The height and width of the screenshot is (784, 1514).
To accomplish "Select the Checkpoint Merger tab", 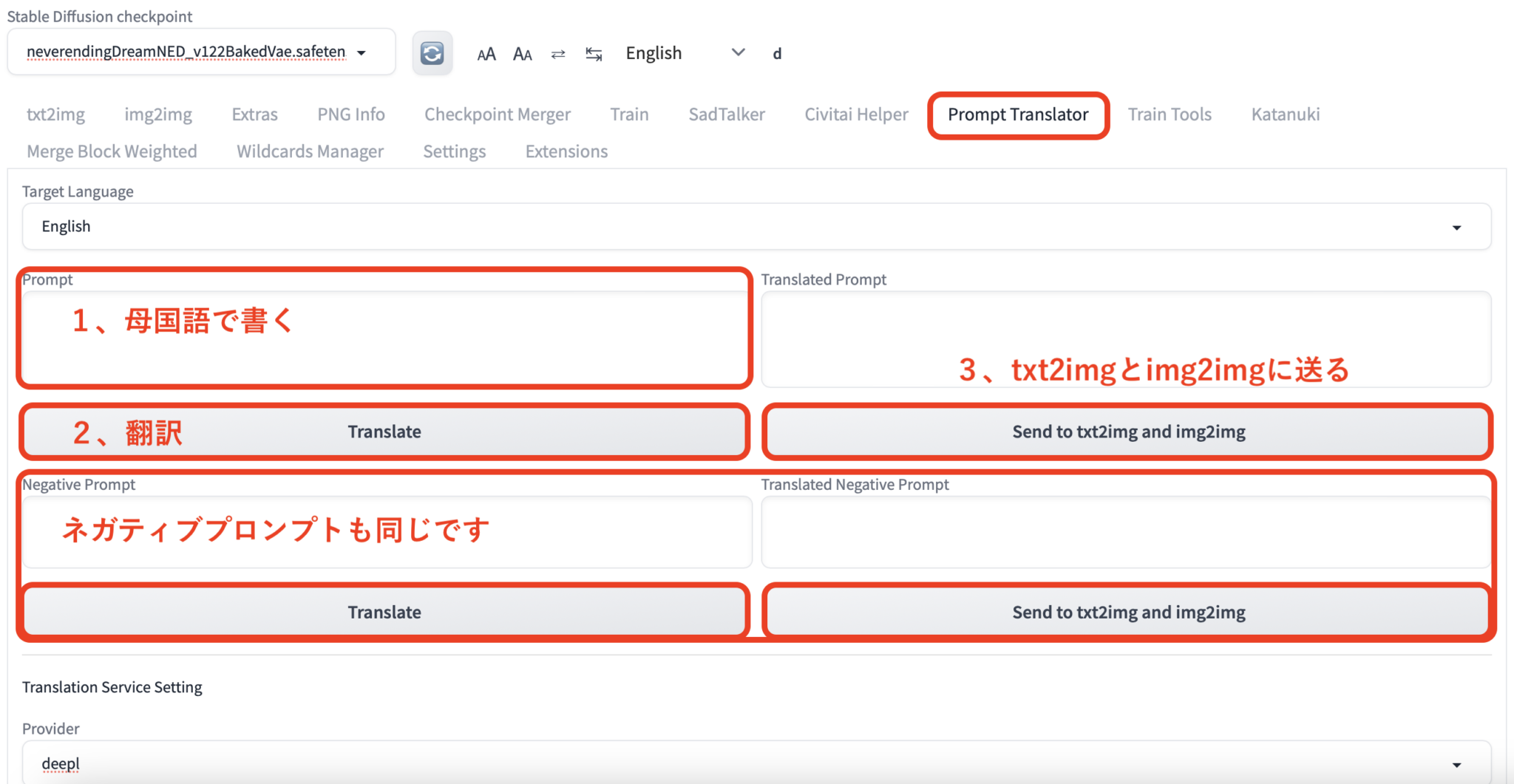I will coord(497,114).
